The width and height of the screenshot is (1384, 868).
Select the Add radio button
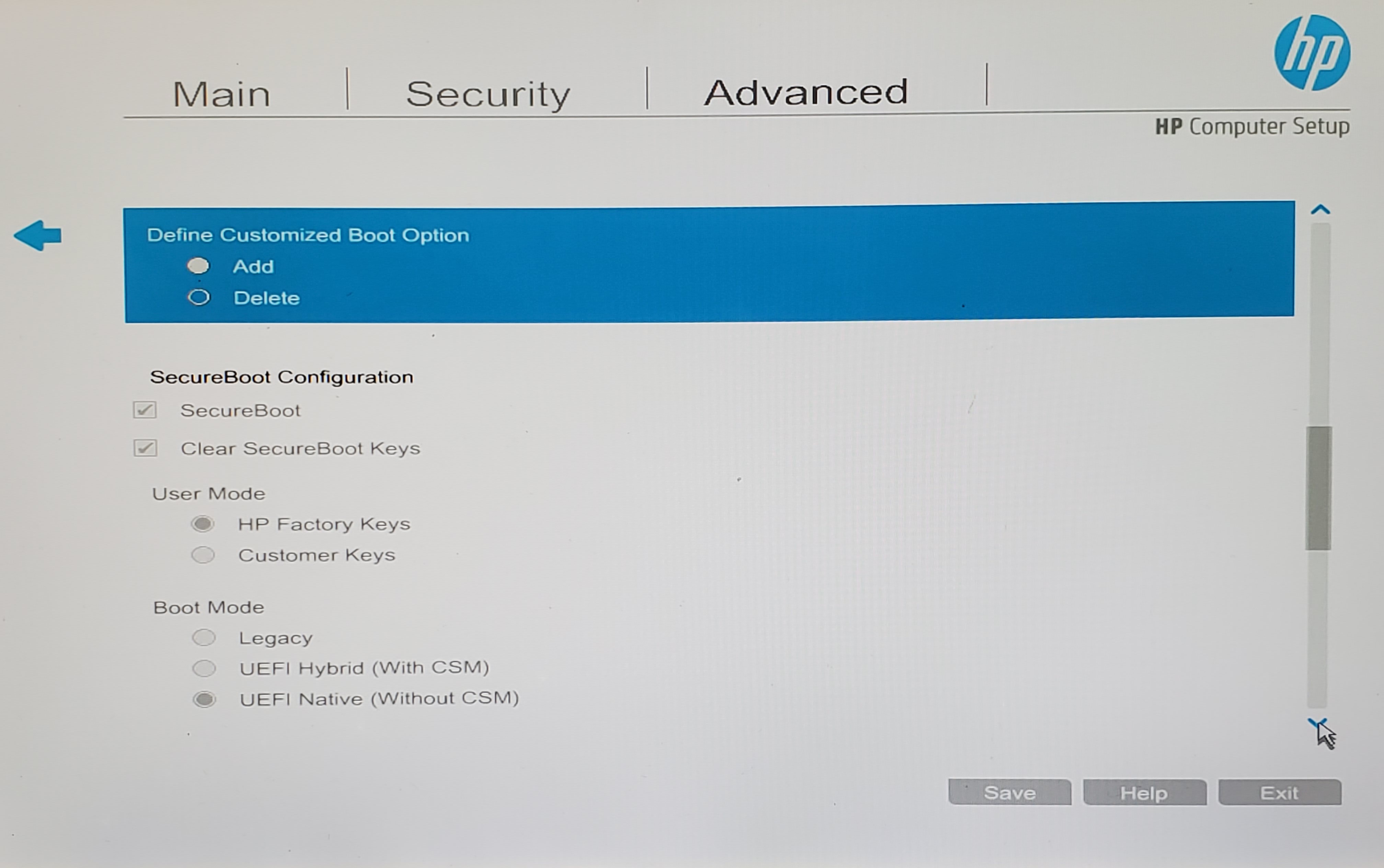(x=199, y=266)
